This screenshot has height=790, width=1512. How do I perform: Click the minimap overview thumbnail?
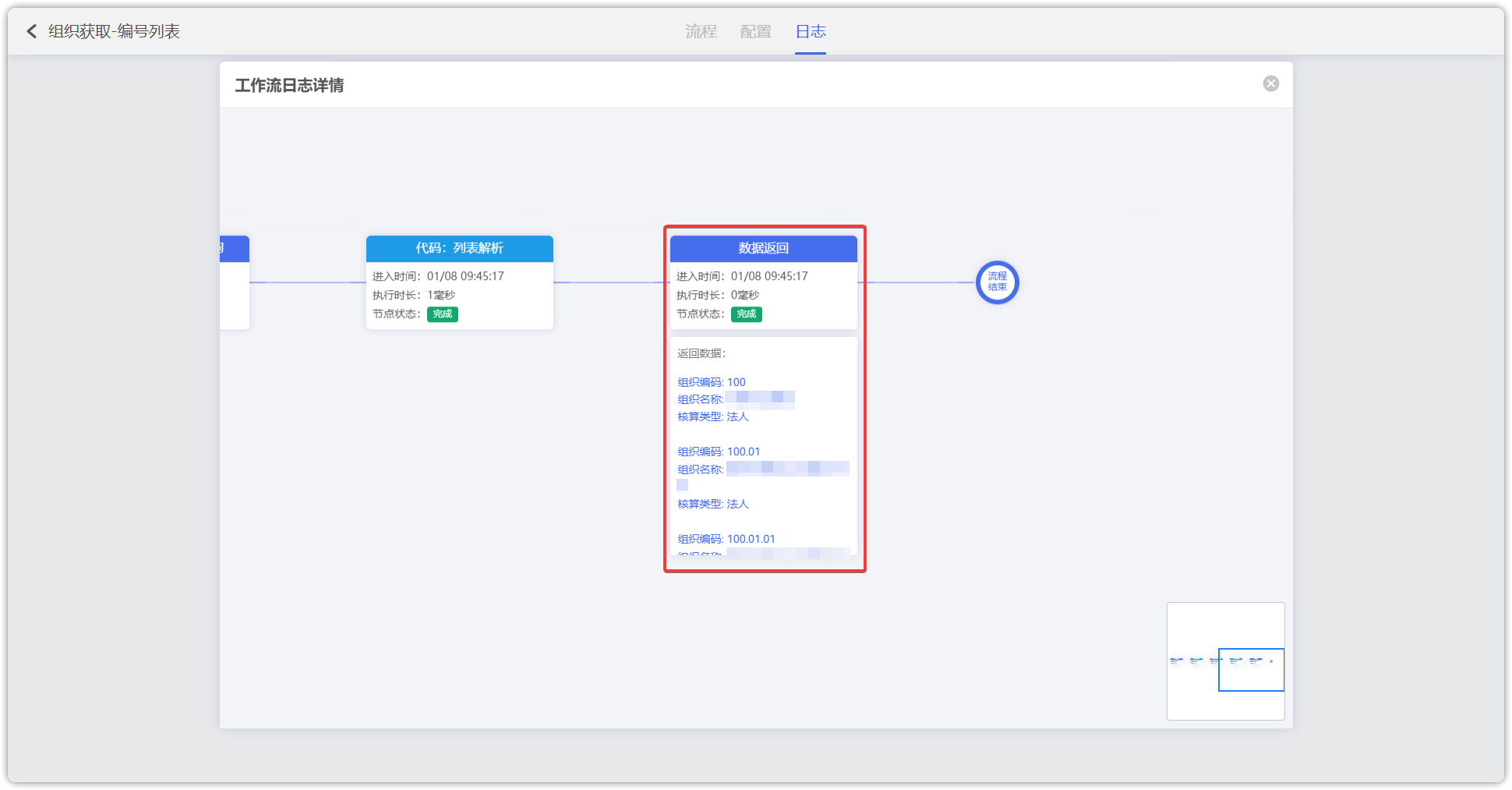click(1225, 661)
